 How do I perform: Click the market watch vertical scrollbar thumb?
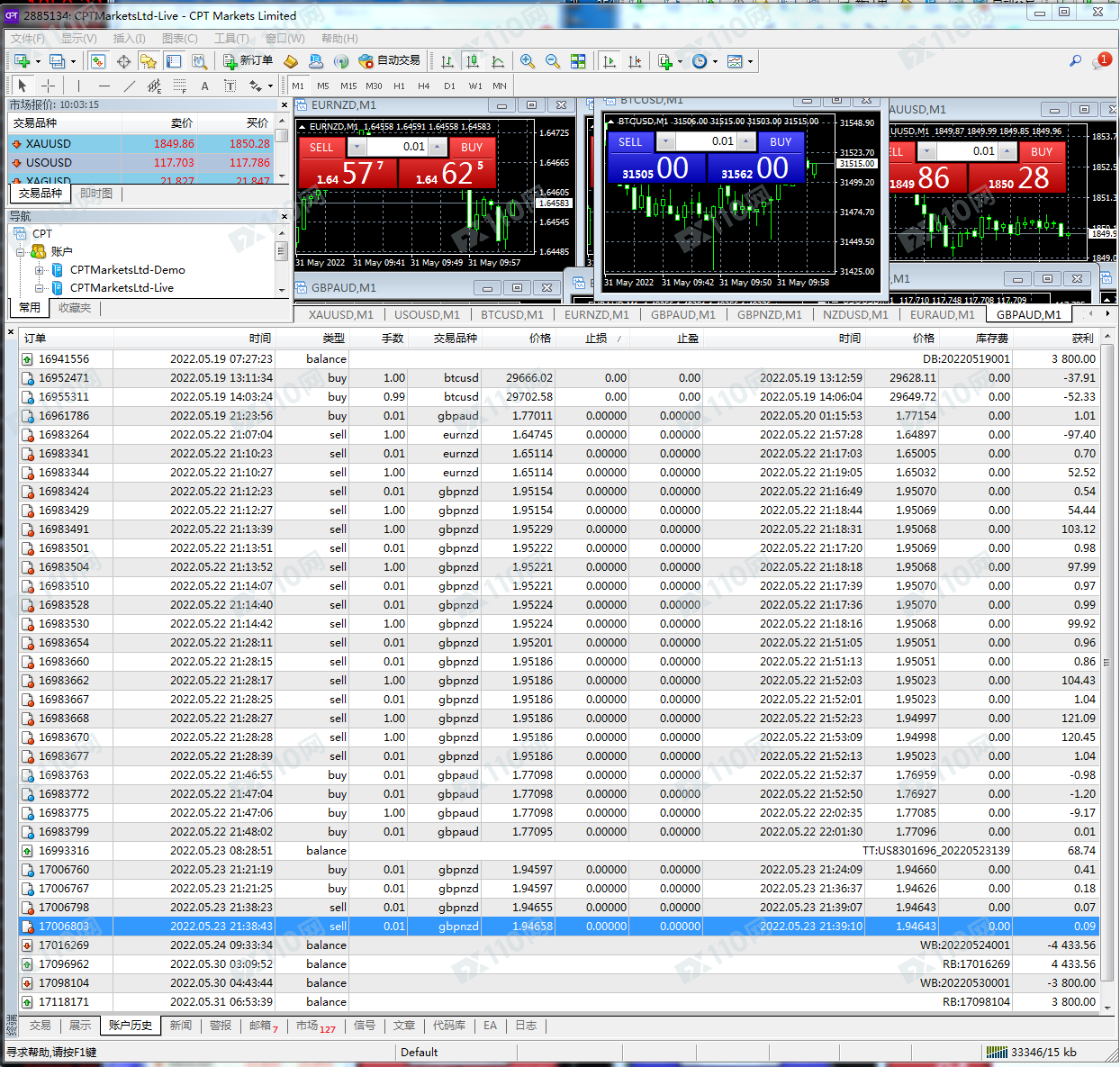[x=282, y=136]
